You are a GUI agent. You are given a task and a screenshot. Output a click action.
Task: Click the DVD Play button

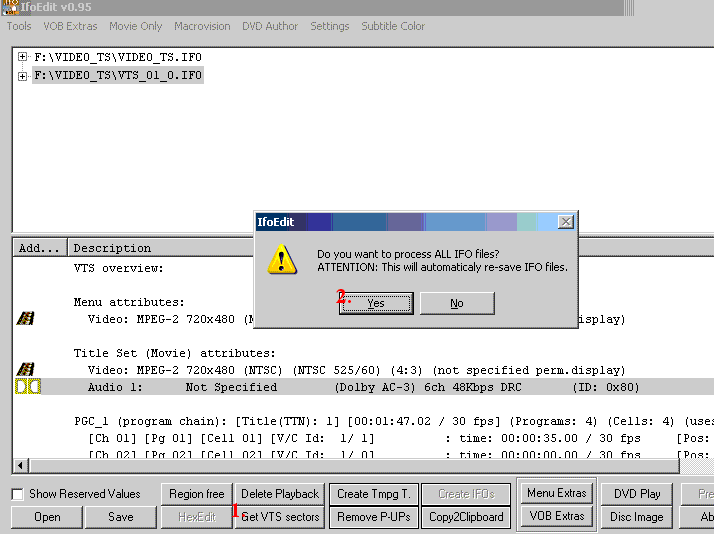[x=637, y=494]
